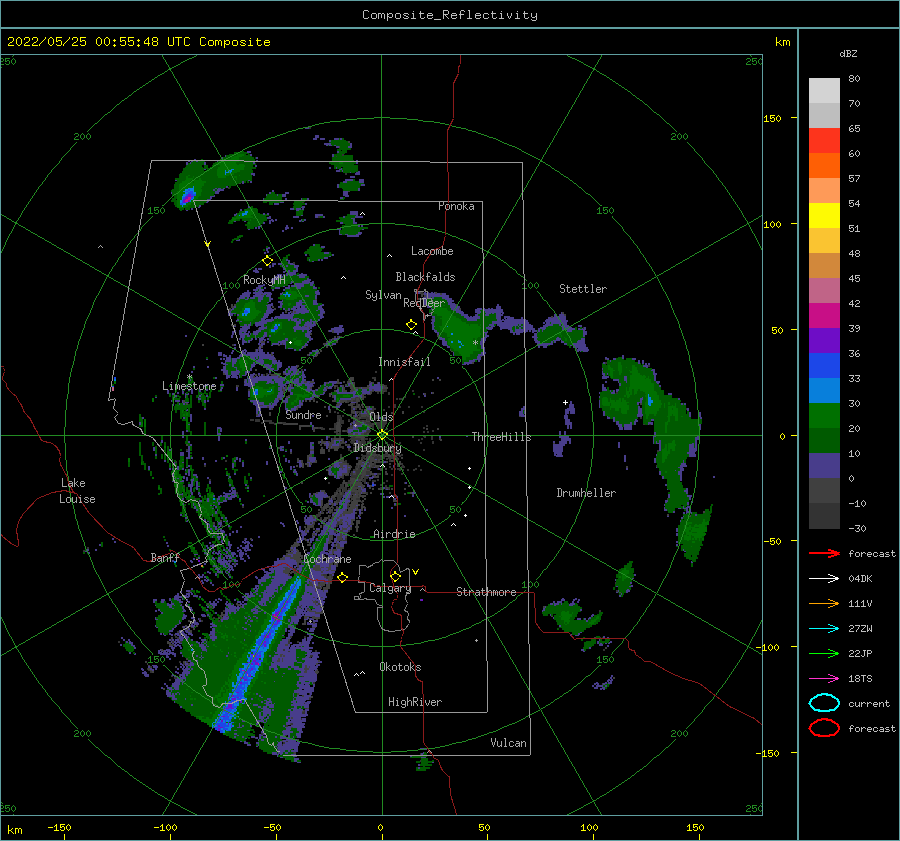The width and height of the screenshot is (900, 841).
Task: Click the cyan 27ZW arrow symbol
Action: (824, 629)
